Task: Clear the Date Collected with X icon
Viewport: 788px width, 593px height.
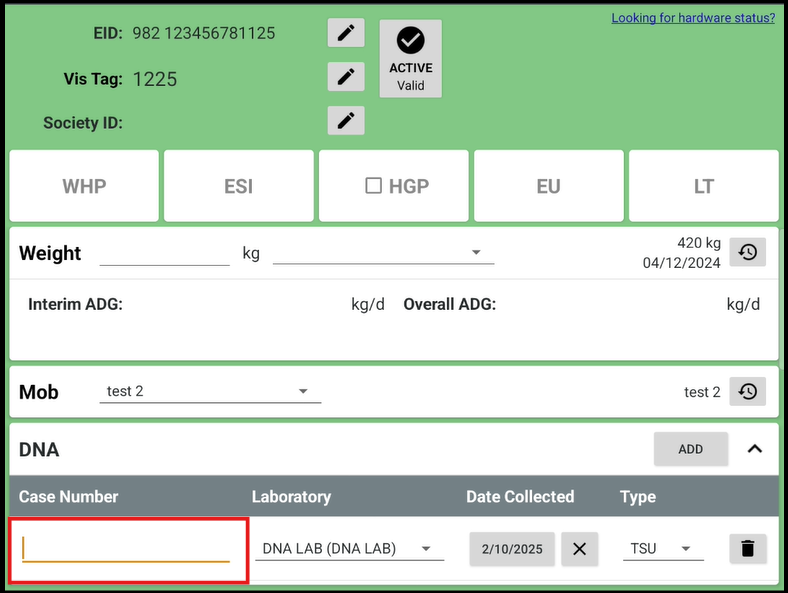Action: pyautogui.click(x=579, y=549)
